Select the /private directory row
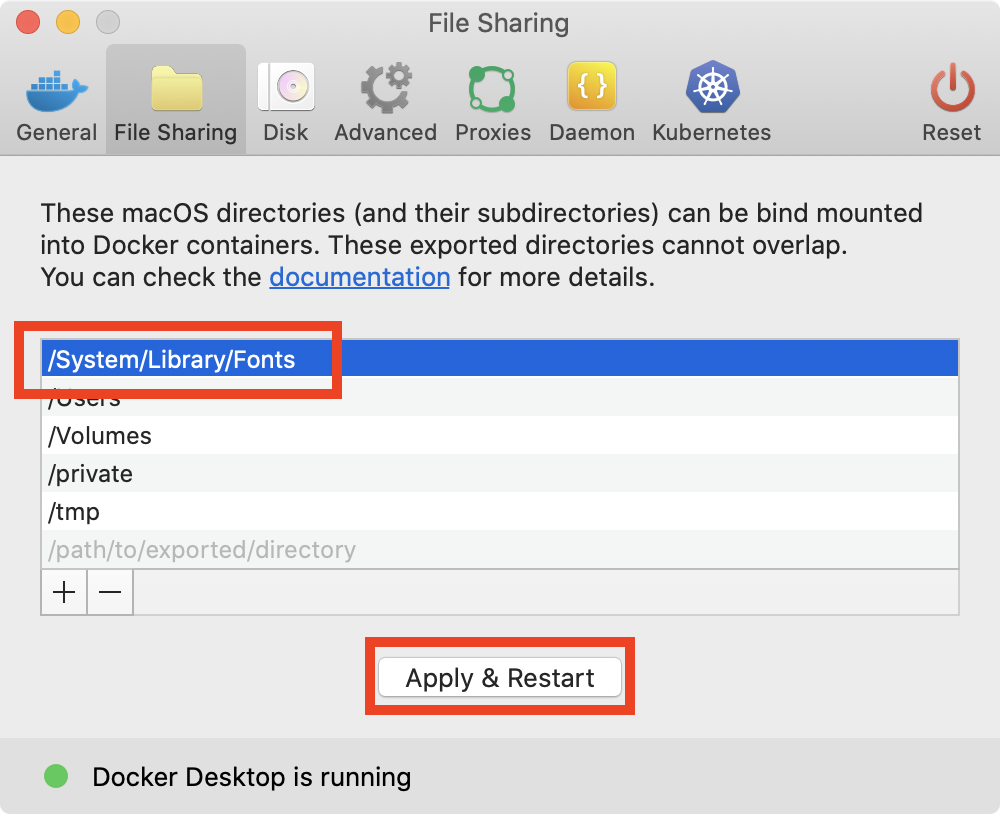This screenshot has width=1000, height=814. tap(500, 473)
